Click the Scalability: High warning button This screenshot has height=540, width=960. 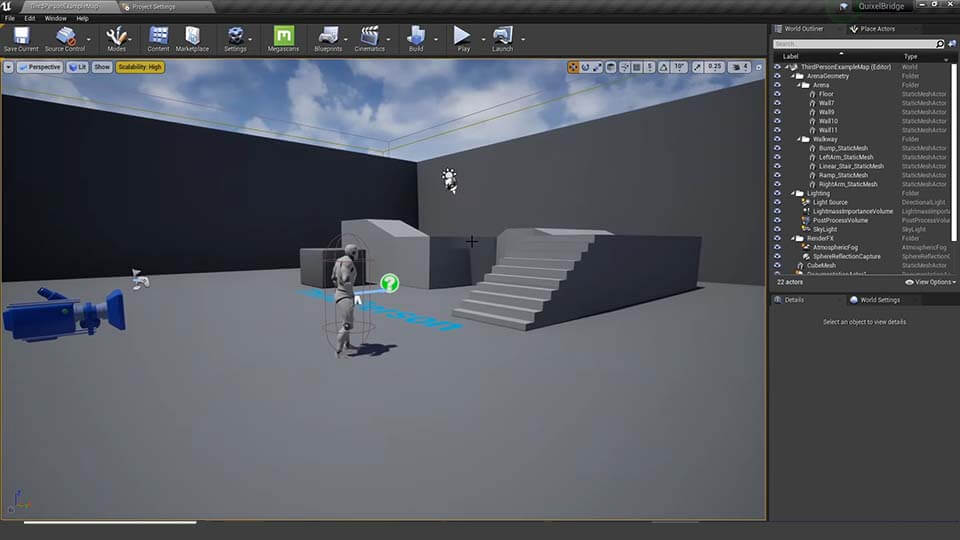[x=140, y=67]
